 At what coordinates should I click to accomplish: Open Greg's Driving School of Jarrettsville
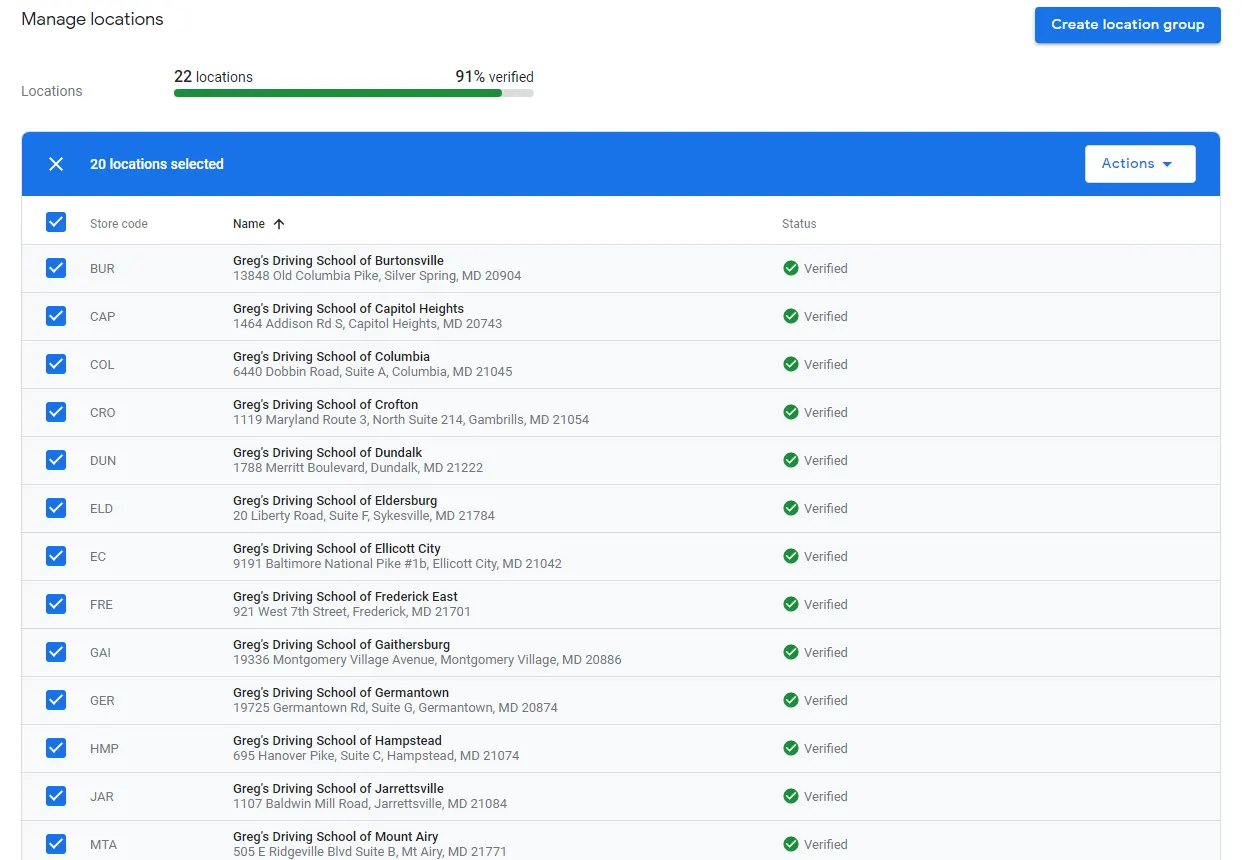pos(338,788)
